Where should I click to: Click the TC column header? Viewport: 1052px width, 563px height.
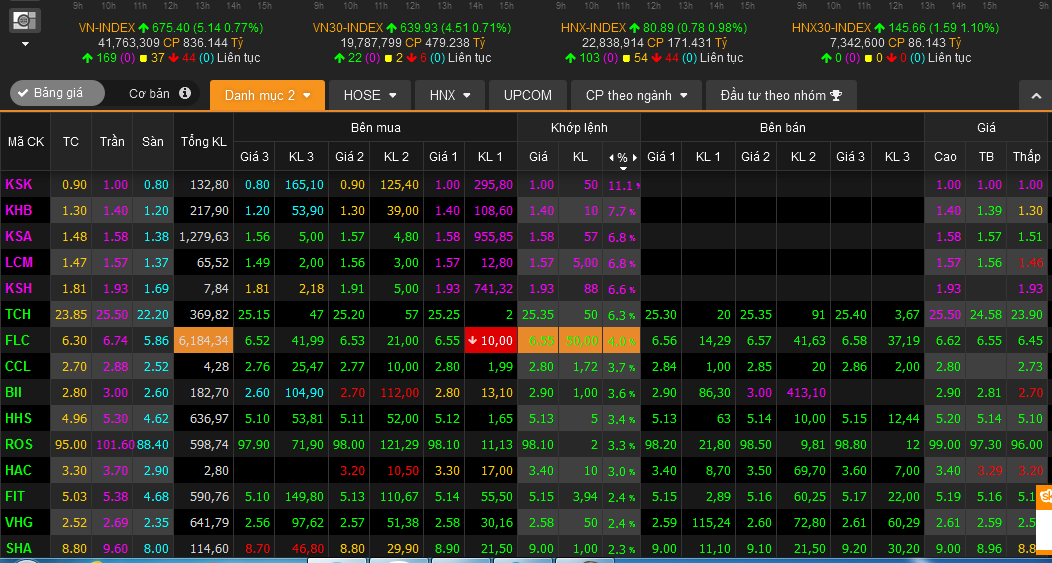tap(70, 142)
